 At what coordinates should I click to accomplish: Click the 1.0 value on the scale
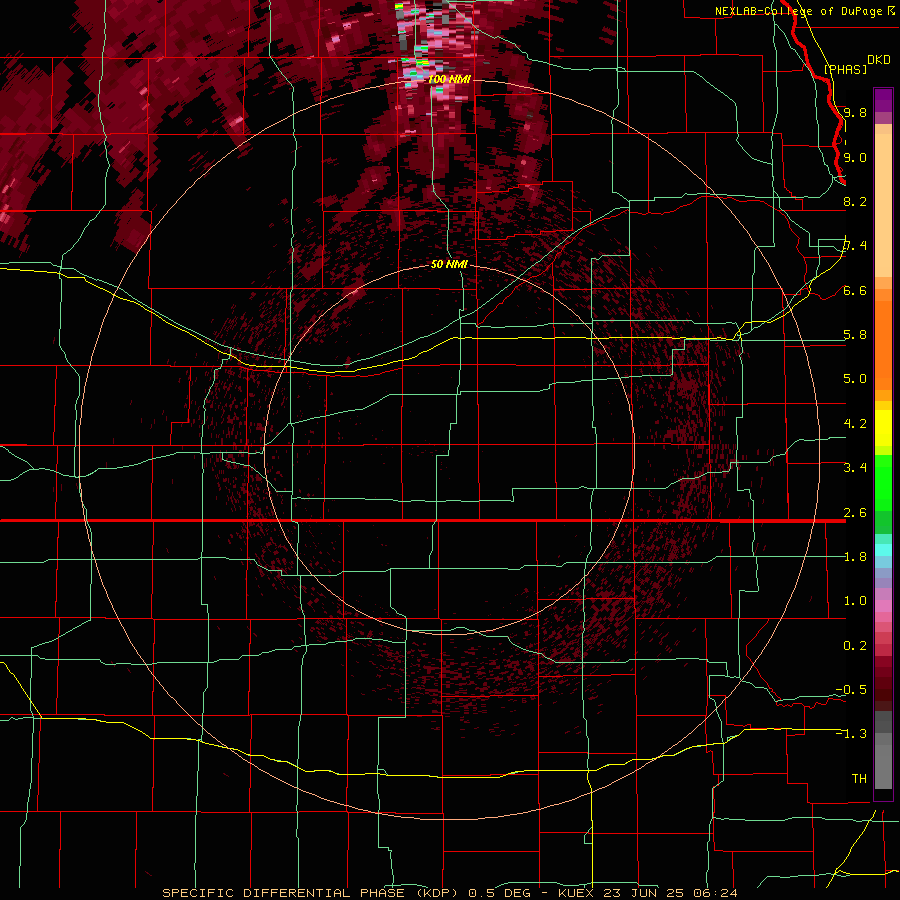[855, 601]
